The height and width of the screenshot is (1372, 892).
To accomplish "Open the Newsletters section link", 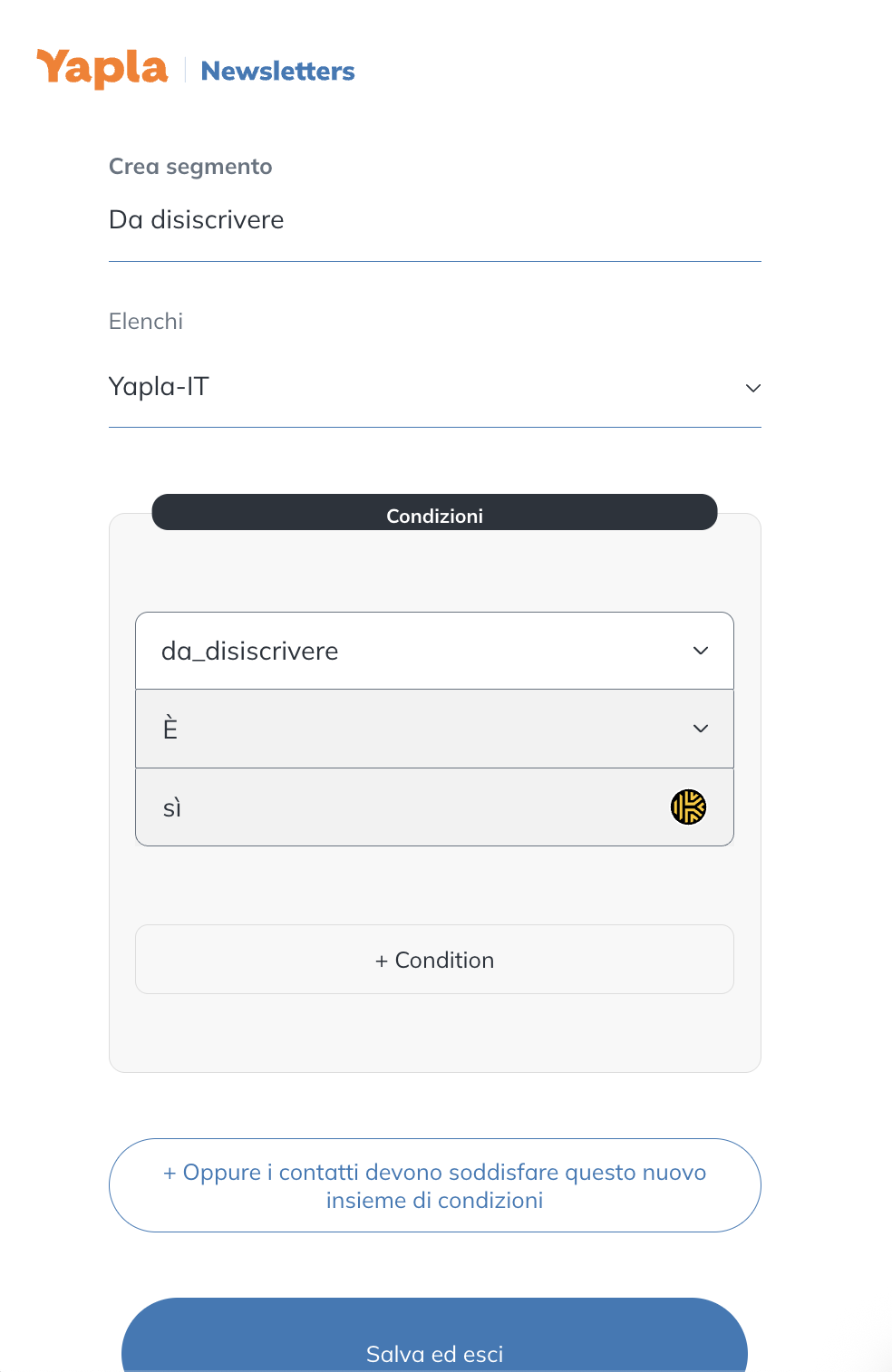I will click(x=277, y=71).
